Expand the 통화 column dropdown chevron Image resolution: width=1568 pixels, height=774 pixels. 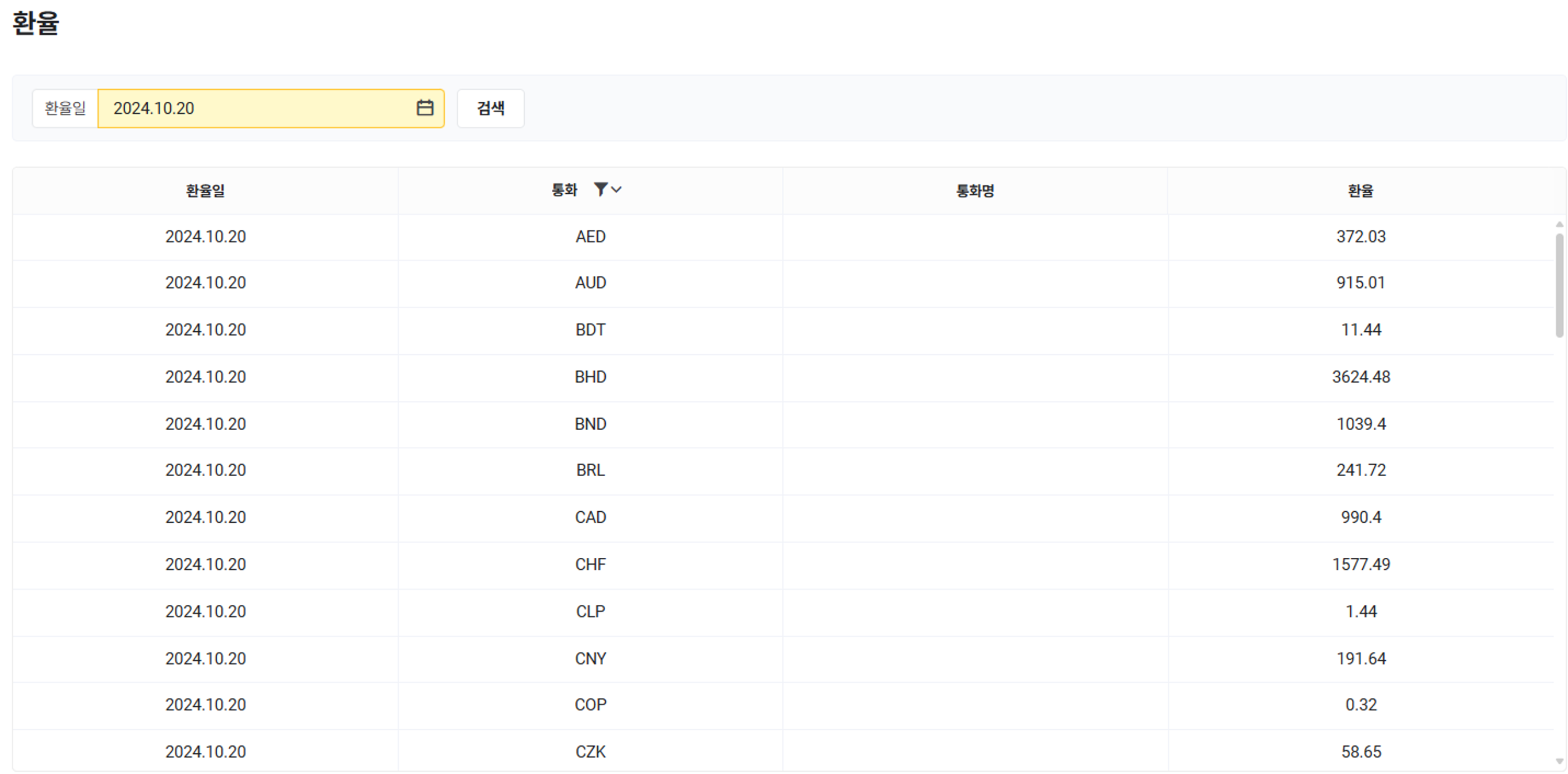point(617,189)
